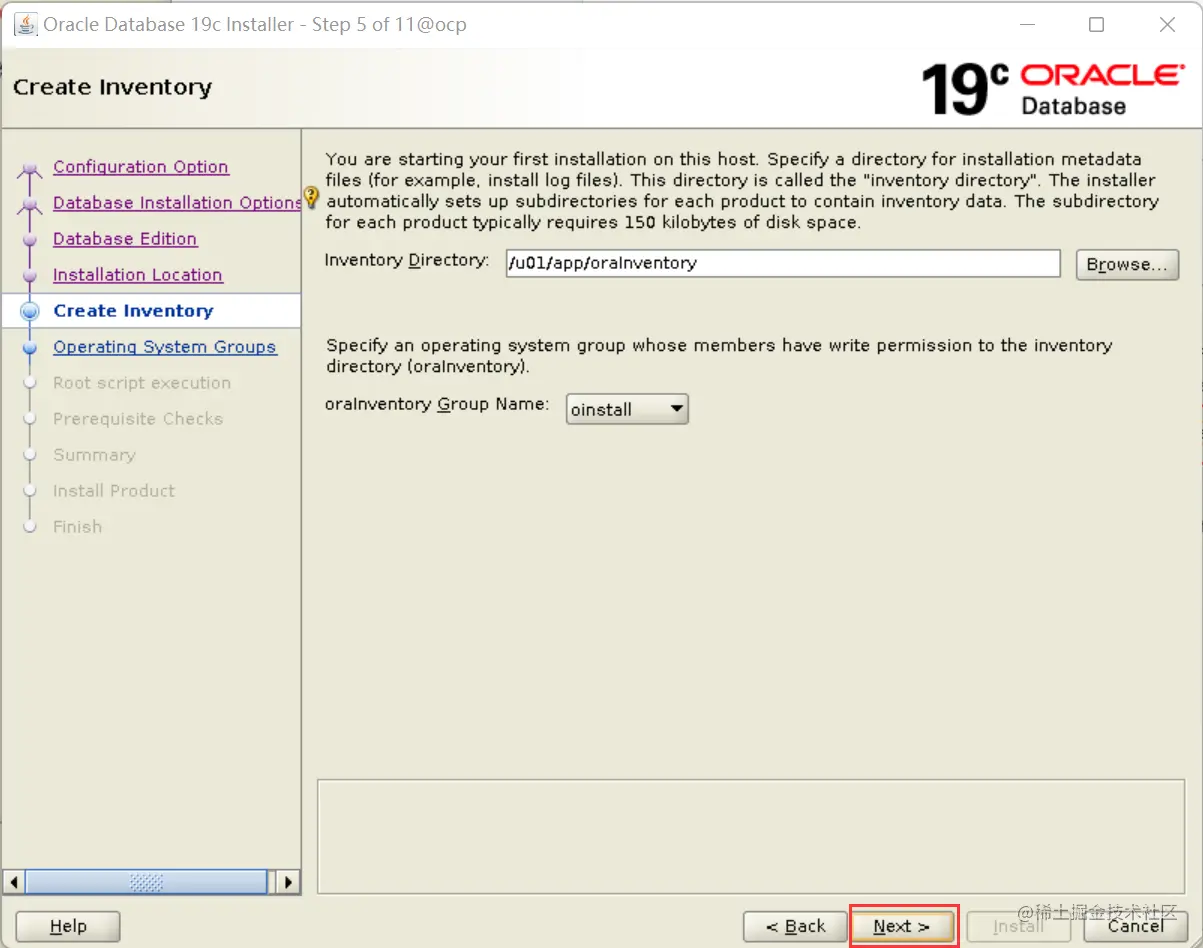Click the Operating System Groups step bullet
1203x948 pixels.
tap(30, 347)
